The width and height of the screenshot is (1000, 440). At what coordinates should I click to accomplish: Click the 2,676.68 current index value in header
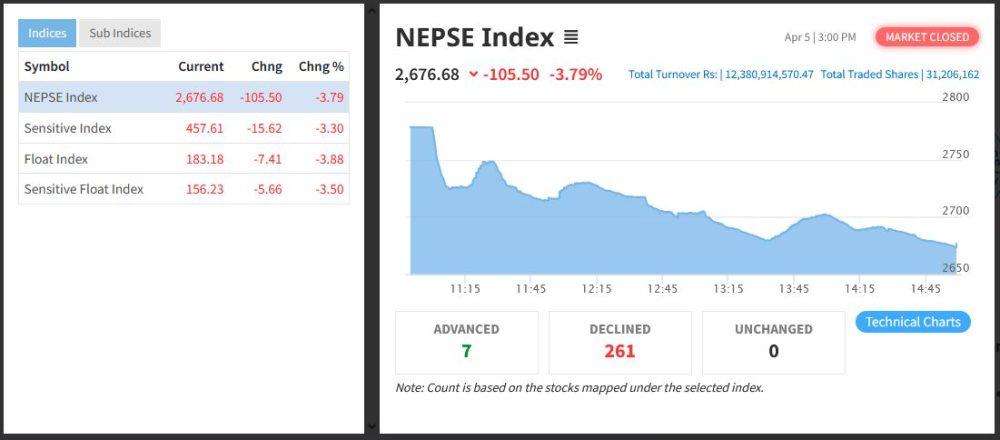tap(427, 75)
